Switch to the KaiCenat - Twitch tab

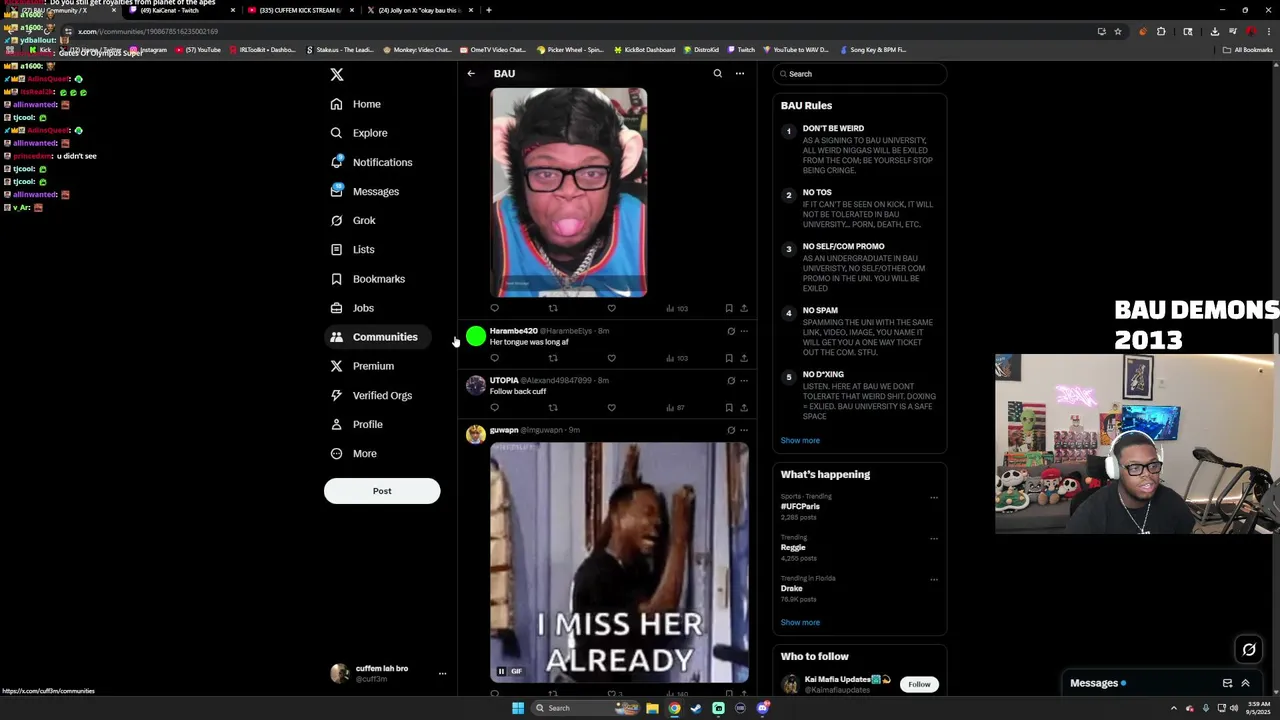[181, 10]
